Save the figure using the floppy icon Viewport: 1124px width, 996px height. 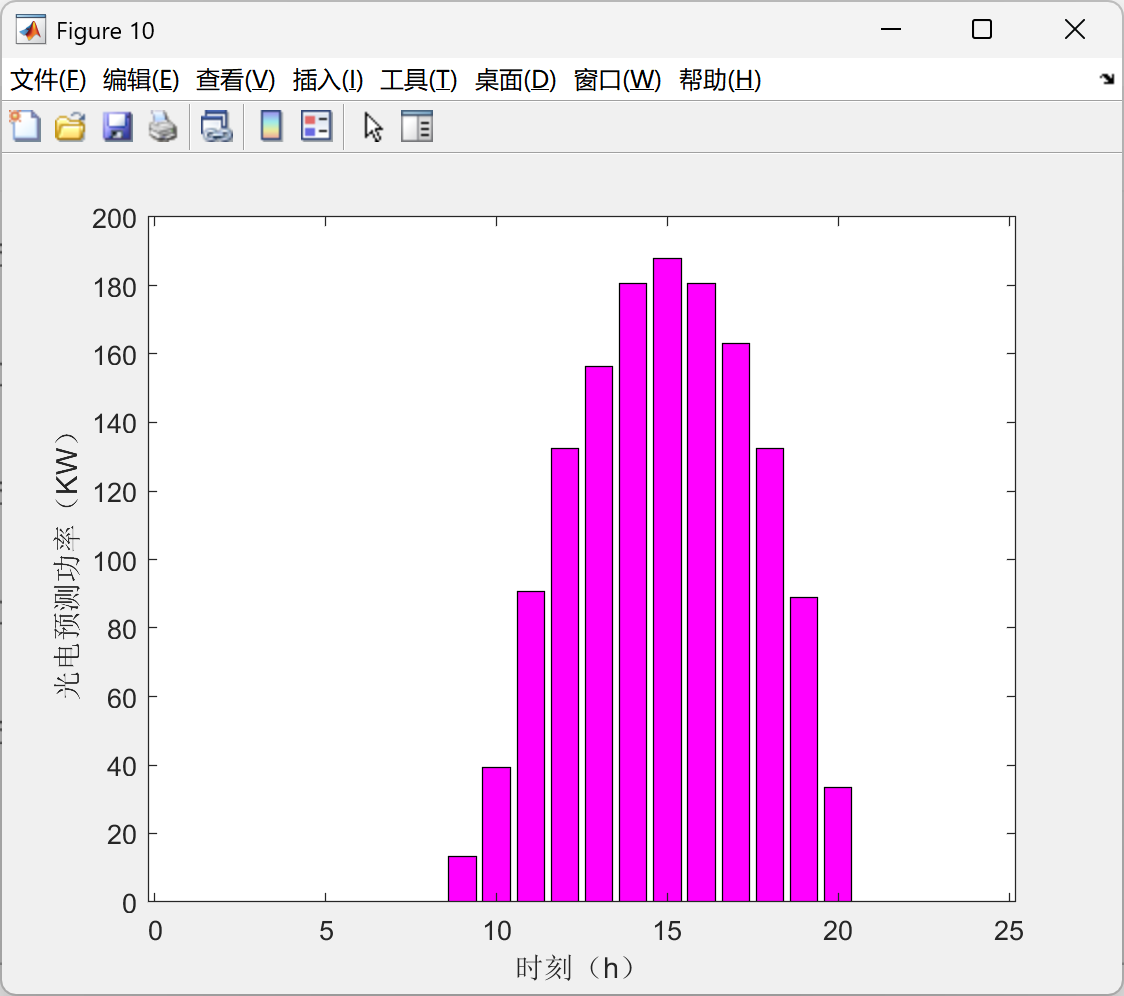(117, 127)
